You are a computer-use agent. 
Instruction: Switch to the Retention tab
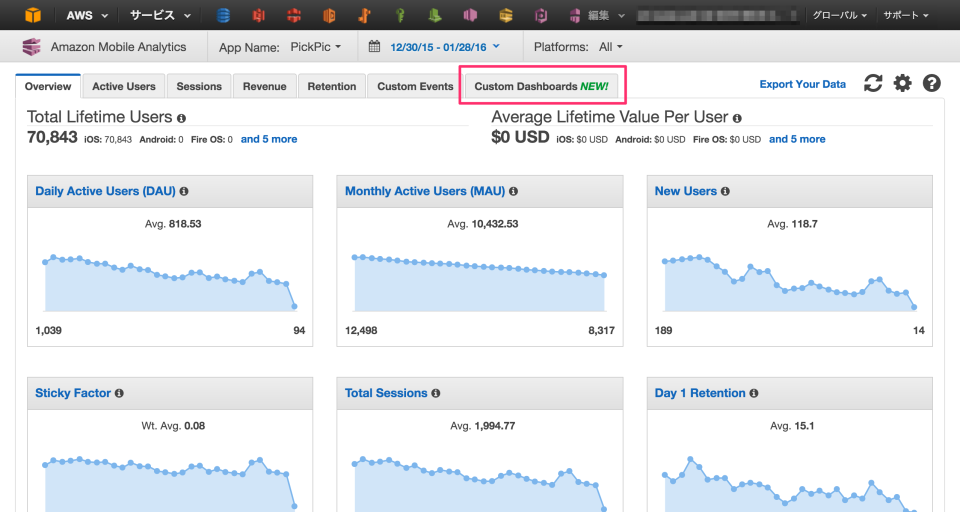(x=332, y=86)
